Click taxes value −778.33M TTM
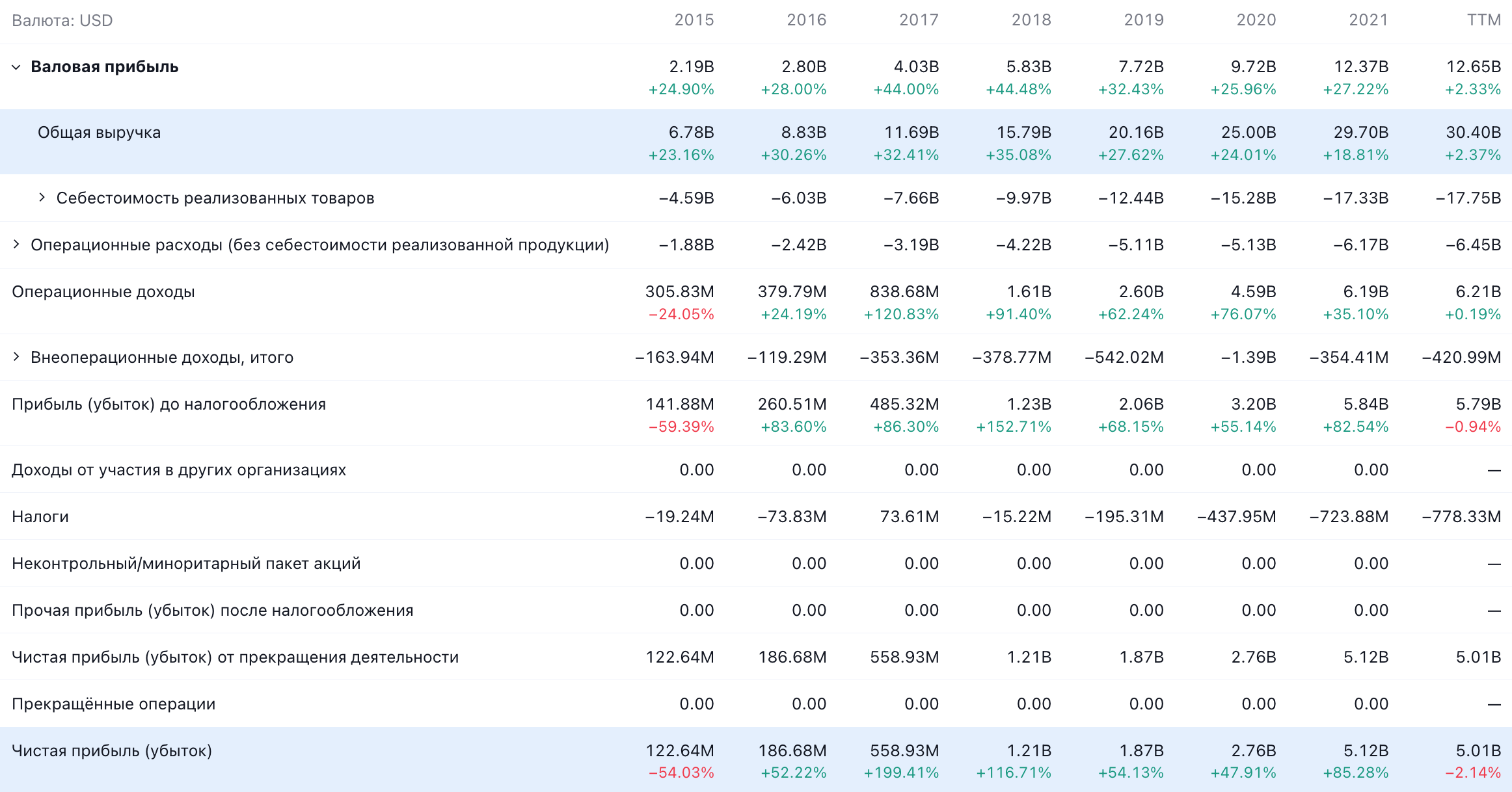 tap(1461, 517)
